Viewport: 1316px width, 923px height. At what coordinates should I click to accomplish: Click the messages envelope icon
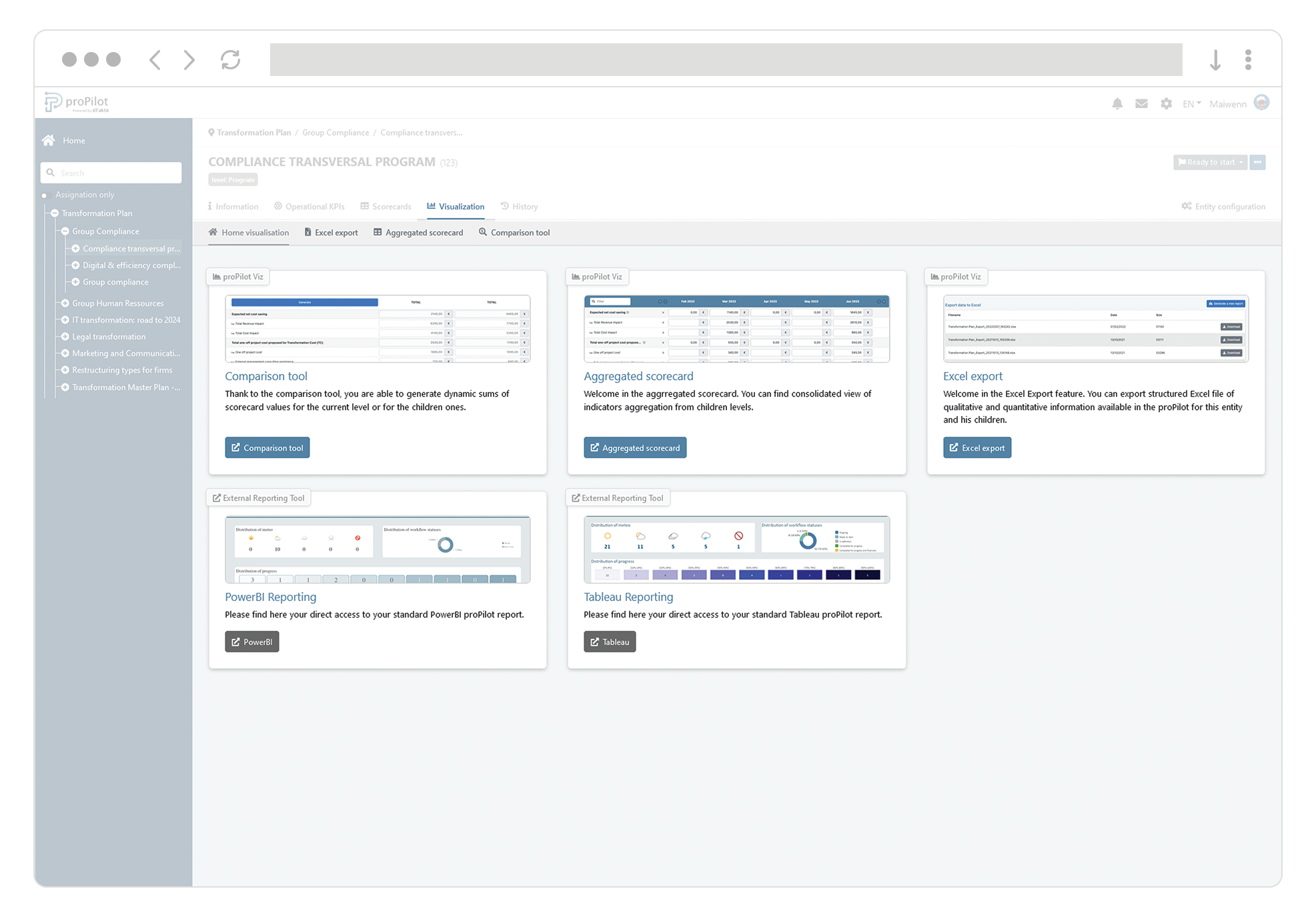[x=1141, y=103]
